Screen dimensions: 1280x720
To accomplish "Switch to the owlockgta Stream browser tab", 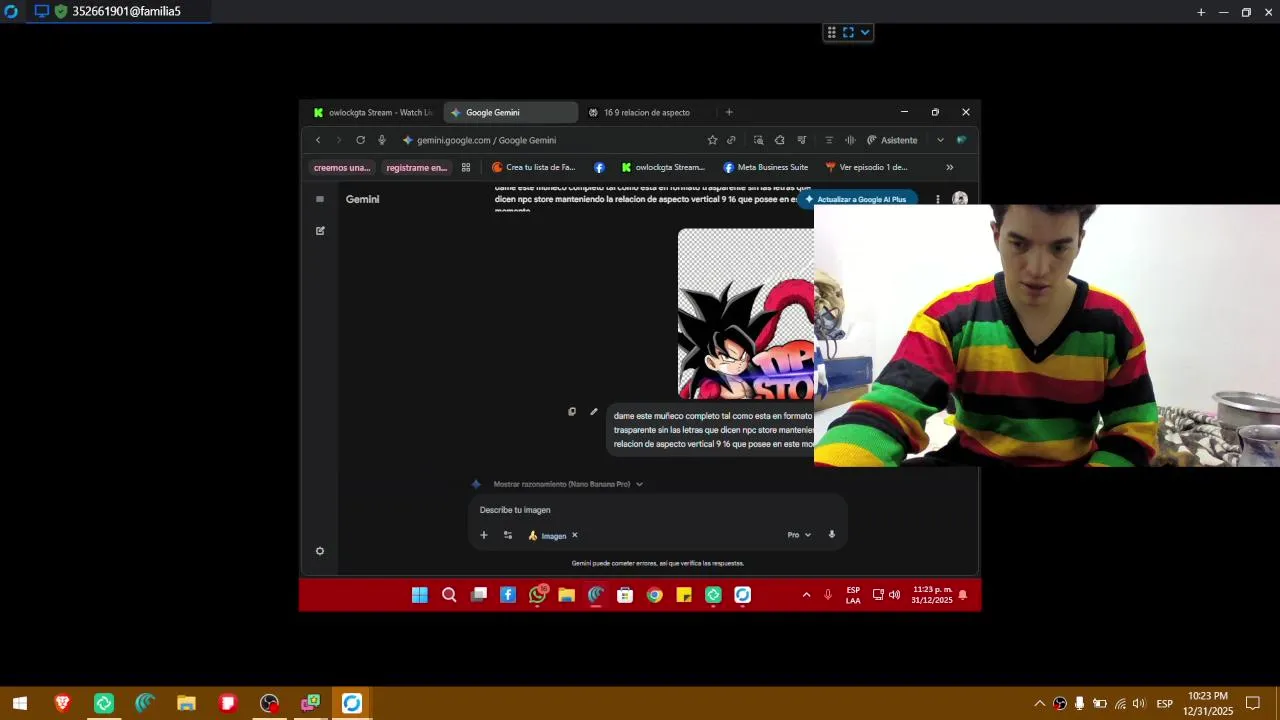I will point(372,112).
